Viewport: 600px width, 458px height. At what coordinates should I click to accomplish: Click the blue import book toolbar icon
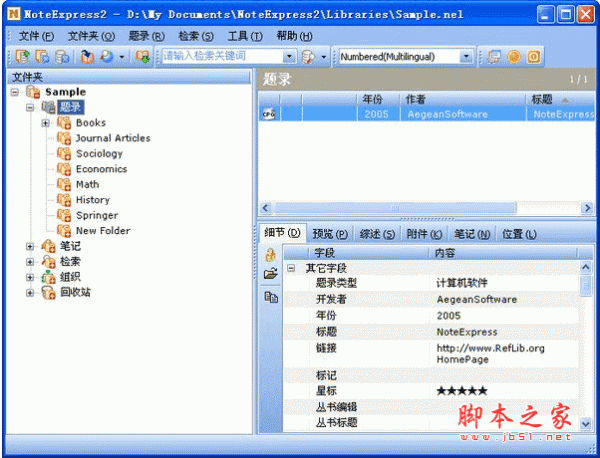(x=87, y=57)
